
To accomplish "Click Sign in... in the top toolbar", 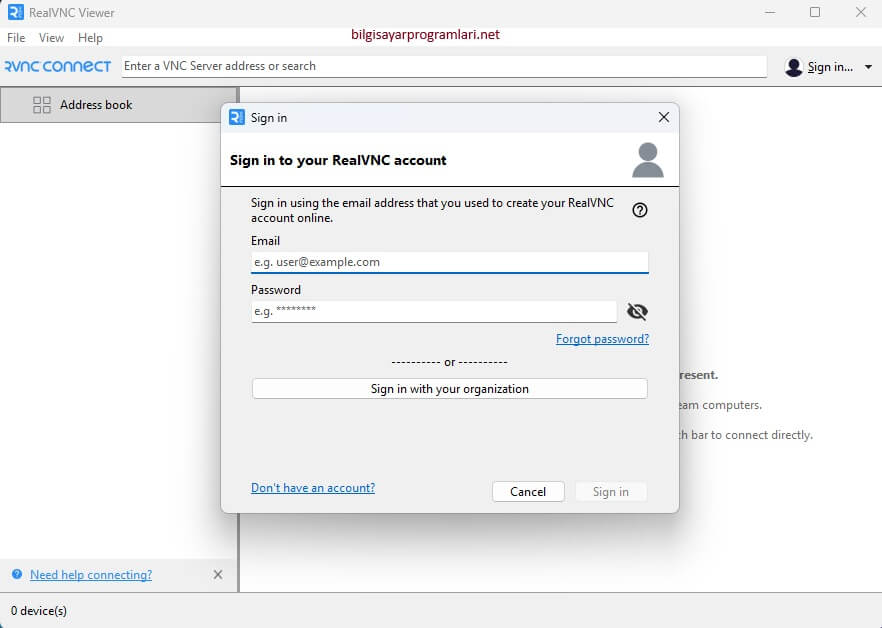I will coord(830,67).
